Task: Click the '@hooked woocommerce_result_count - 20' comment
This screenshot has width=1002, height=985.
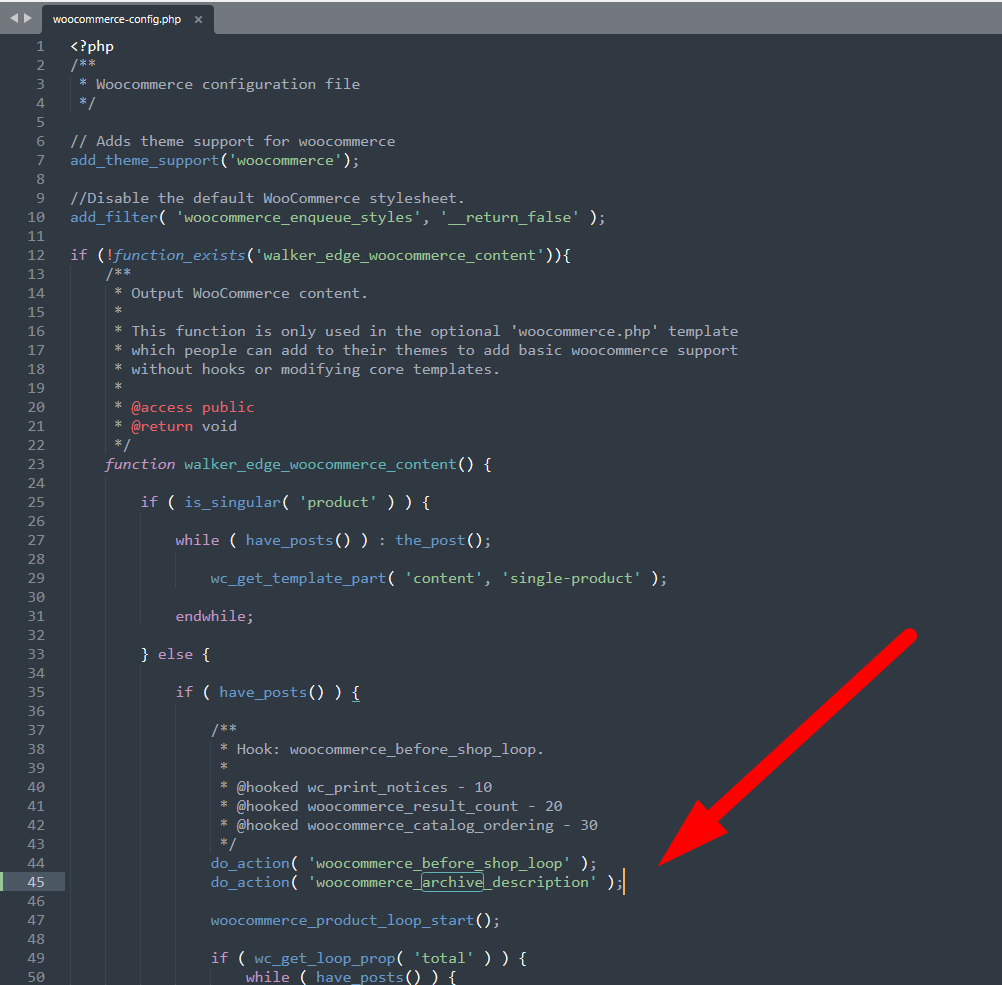Action: (399, 807)
